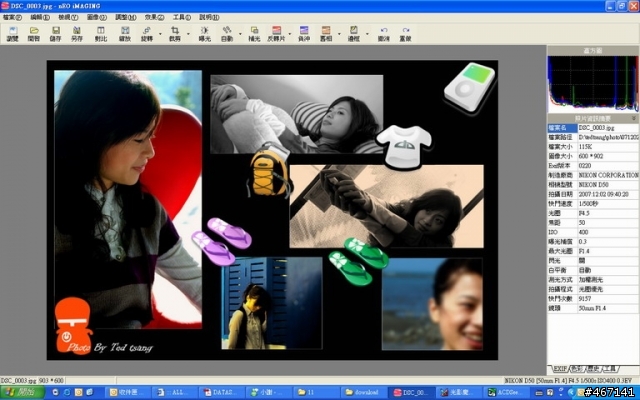Click the 1/500秒 shutter speed value
The width and height of the screenshot is (640, 400).
coord(588,204)
